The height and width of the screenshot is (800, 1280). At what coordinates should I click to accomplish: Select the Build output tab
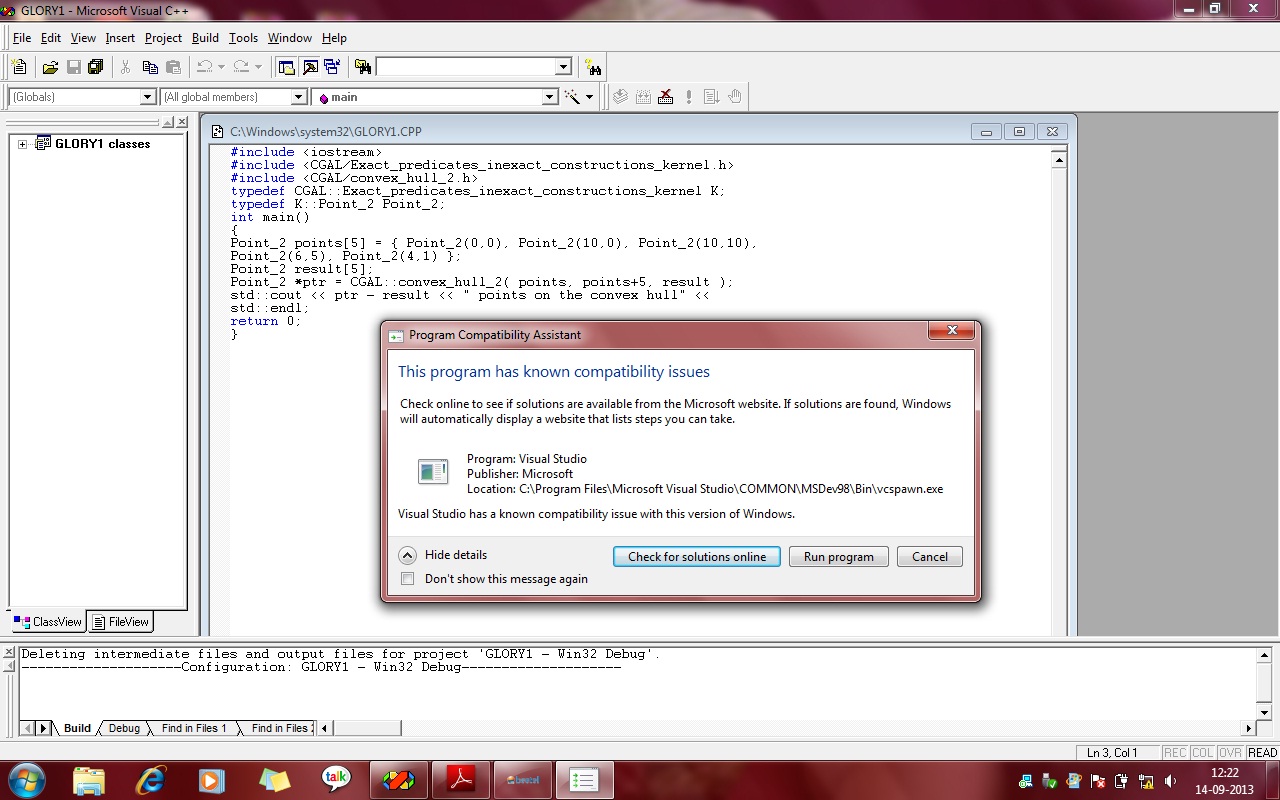(77, 728)
